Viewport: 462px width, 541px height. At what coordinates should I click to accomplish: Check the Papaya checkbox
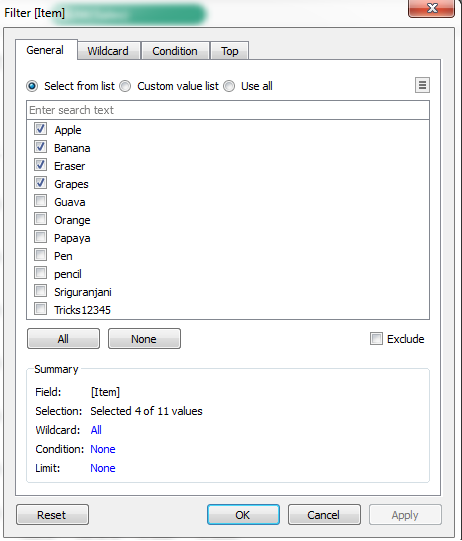(40, 237)
